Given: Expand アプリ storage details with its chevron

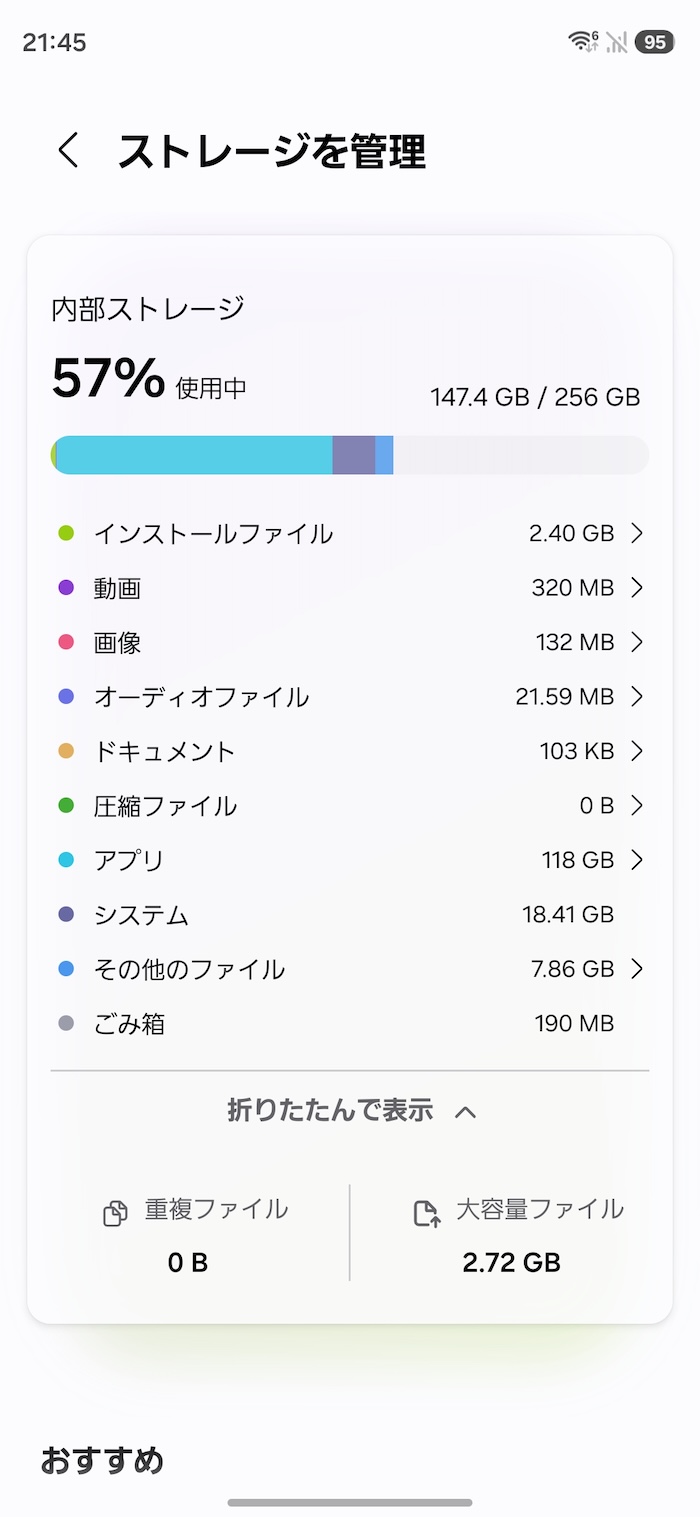Looking at the screenshot, I should tap(638, 860).
